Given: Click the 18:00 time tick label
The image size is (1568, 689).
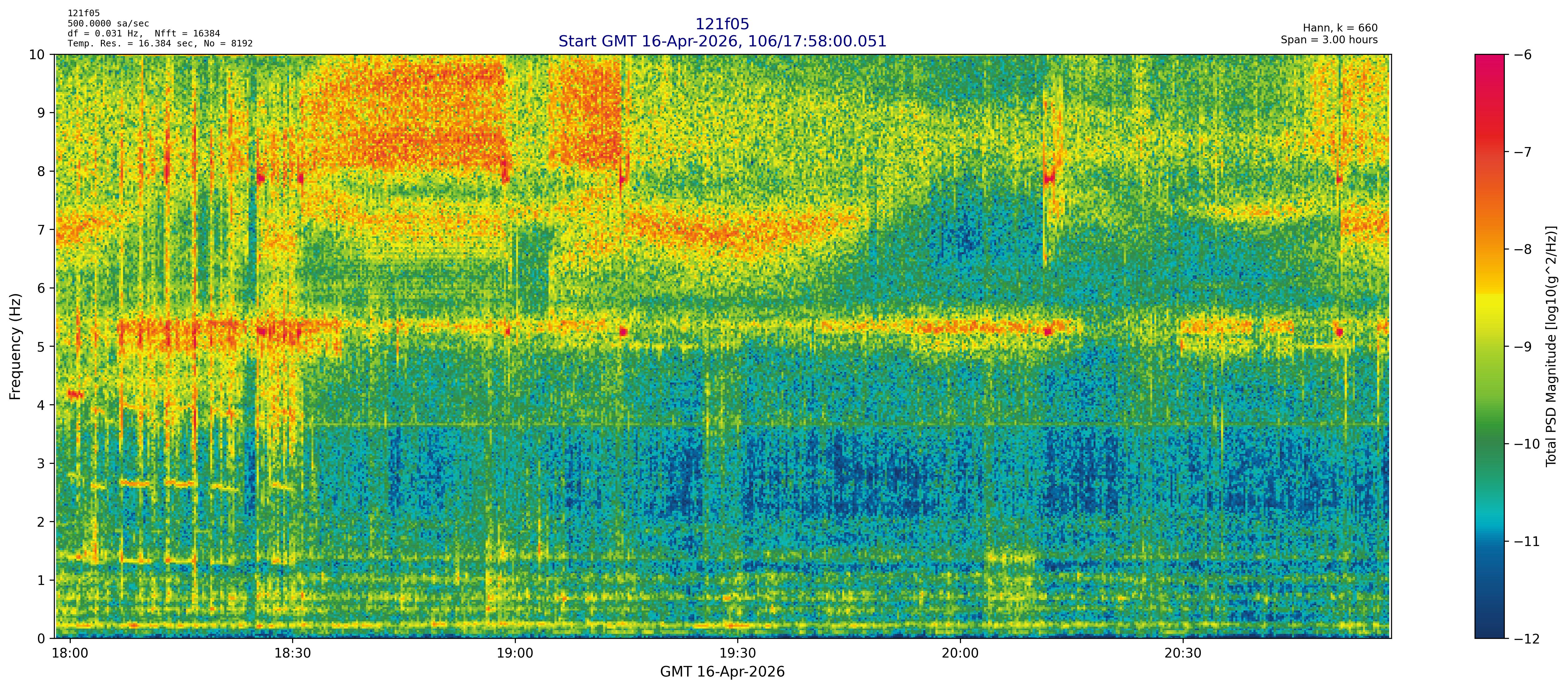Looking at the screenshot, I should point(70,654).
